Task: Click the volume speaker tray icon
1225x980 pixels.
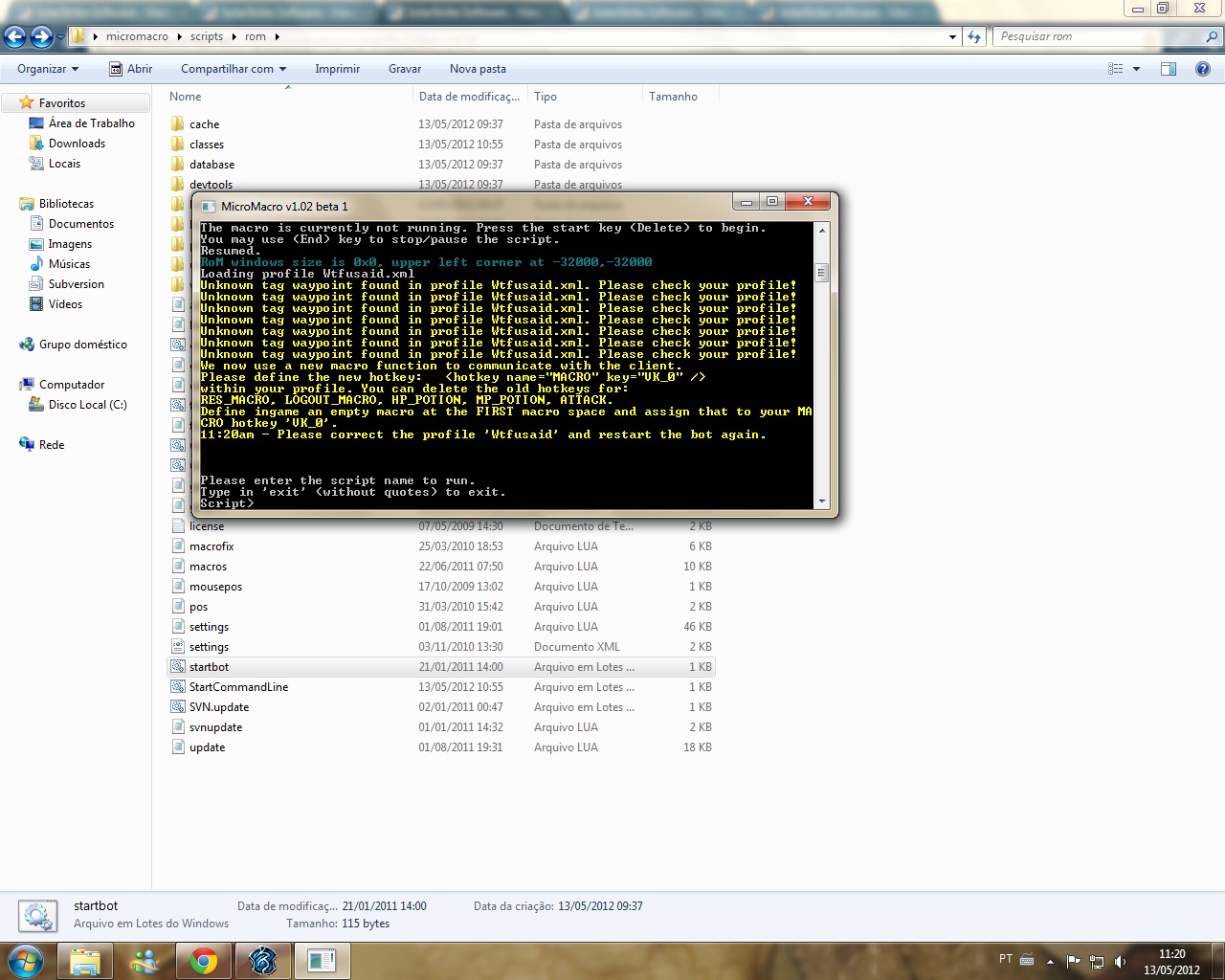Action: tap(1120, 961)
